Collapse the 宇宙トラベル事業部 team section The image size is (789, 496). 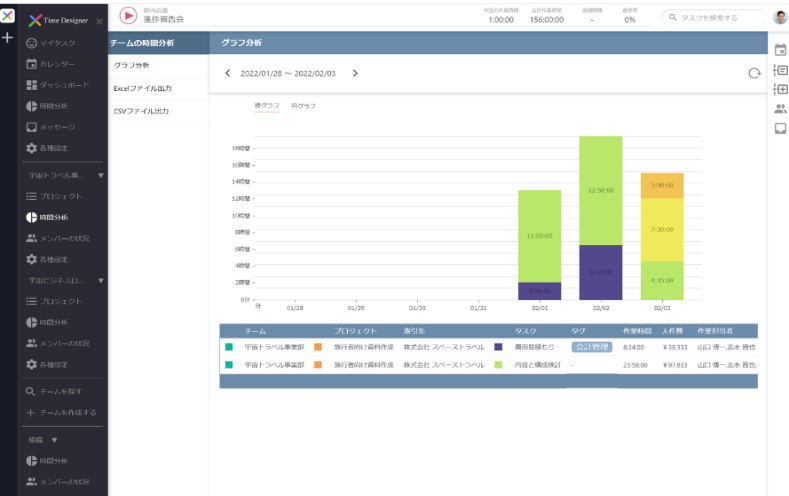coord(101,176)
